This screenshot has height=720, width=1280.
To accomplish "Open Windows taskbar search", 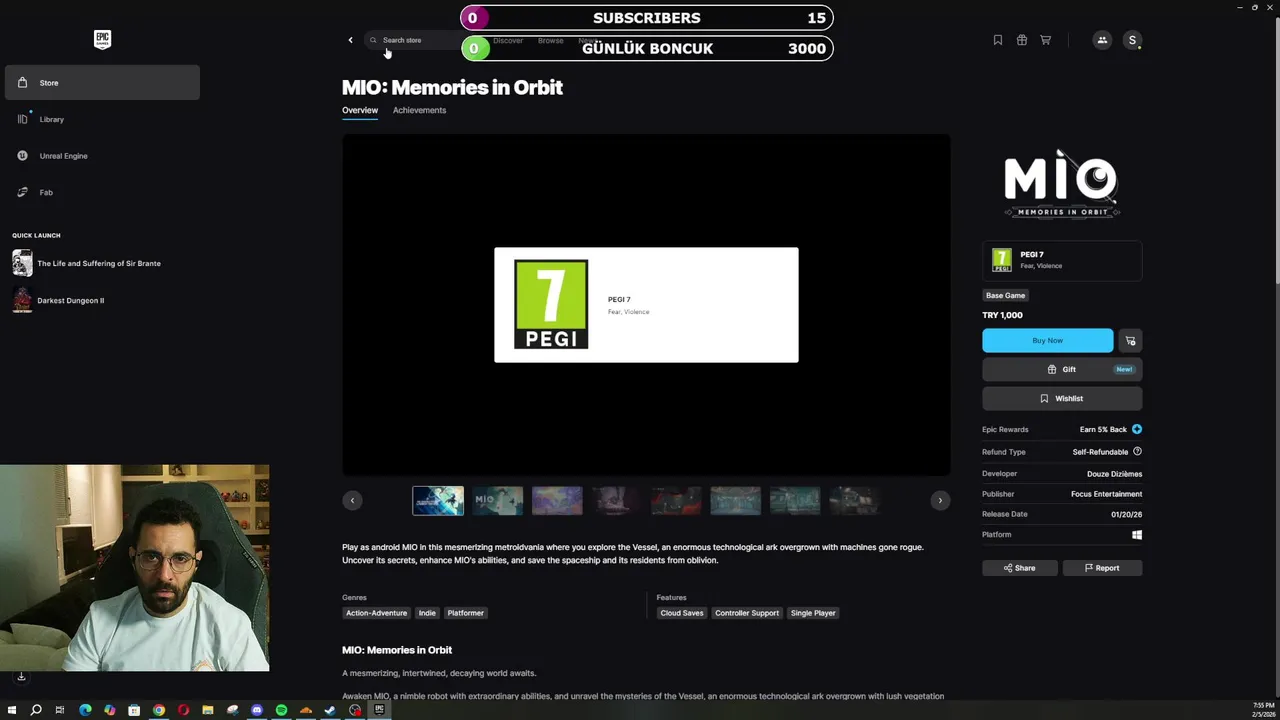I will tap(36, 710).
